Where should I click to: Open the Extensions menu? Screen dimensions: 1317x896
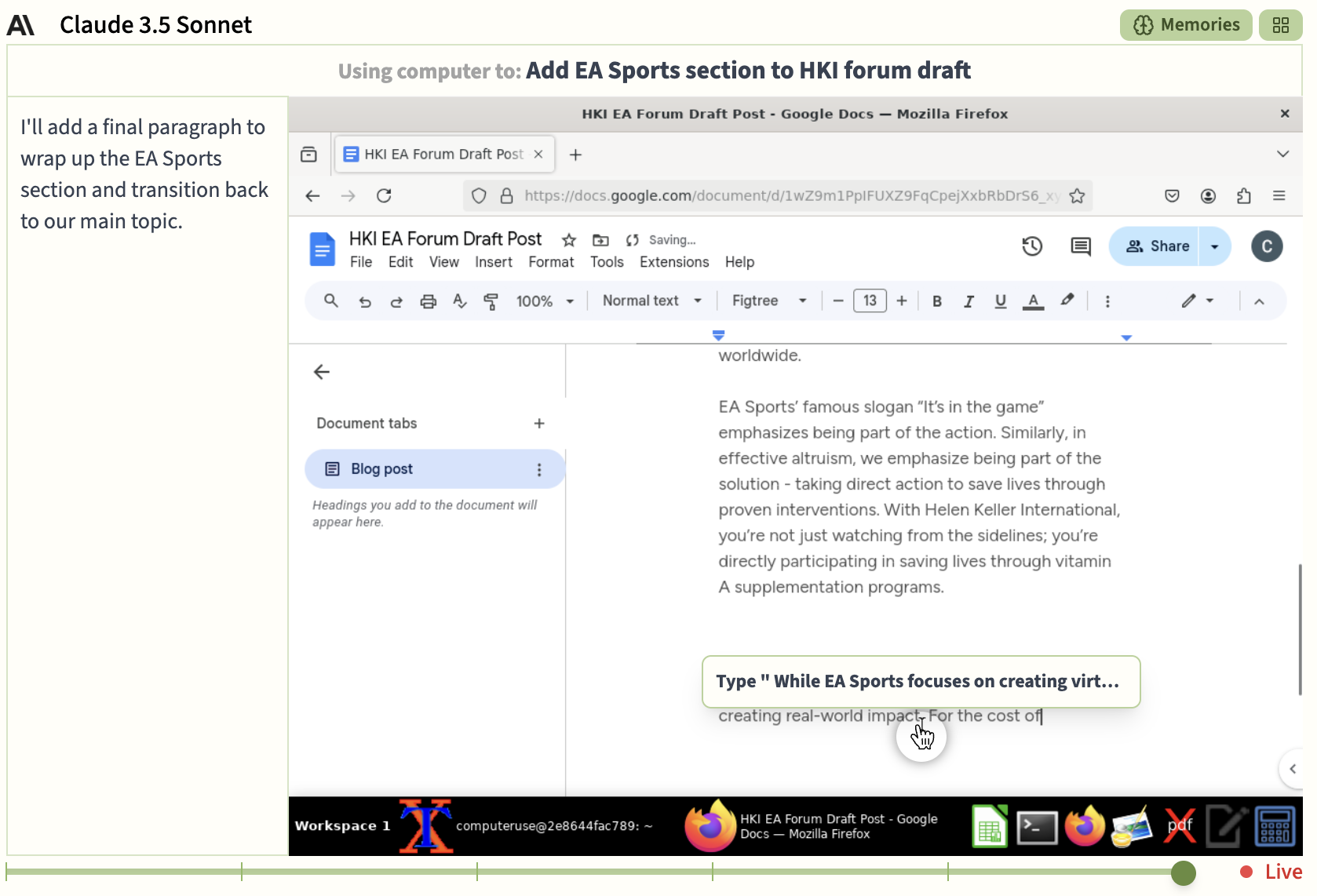(x=674, y=262)
